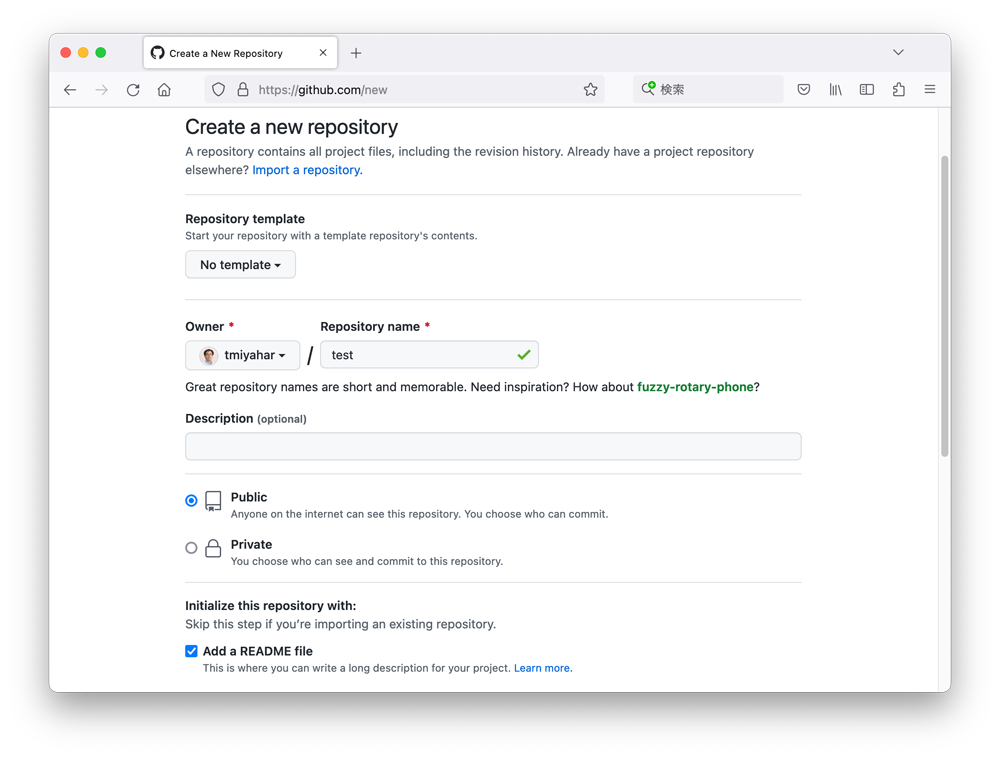Viewport: 1000px width, 757px height.
Task: Open the Firefox hamburger menu
Action: 930,90
